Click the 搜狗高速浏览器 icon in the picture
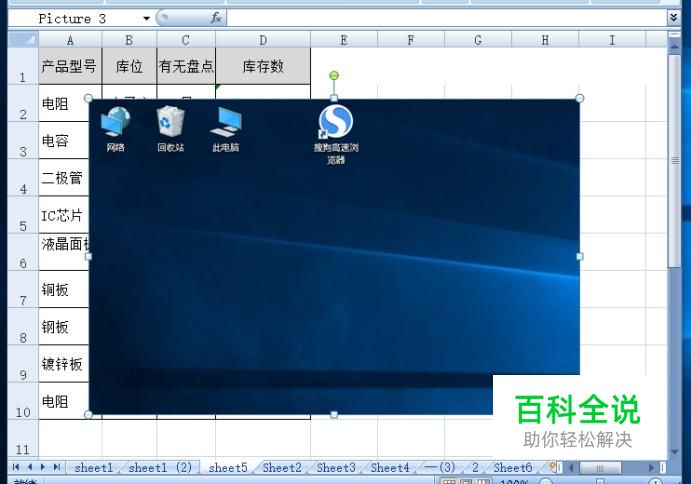 click(x=336, y=134)
